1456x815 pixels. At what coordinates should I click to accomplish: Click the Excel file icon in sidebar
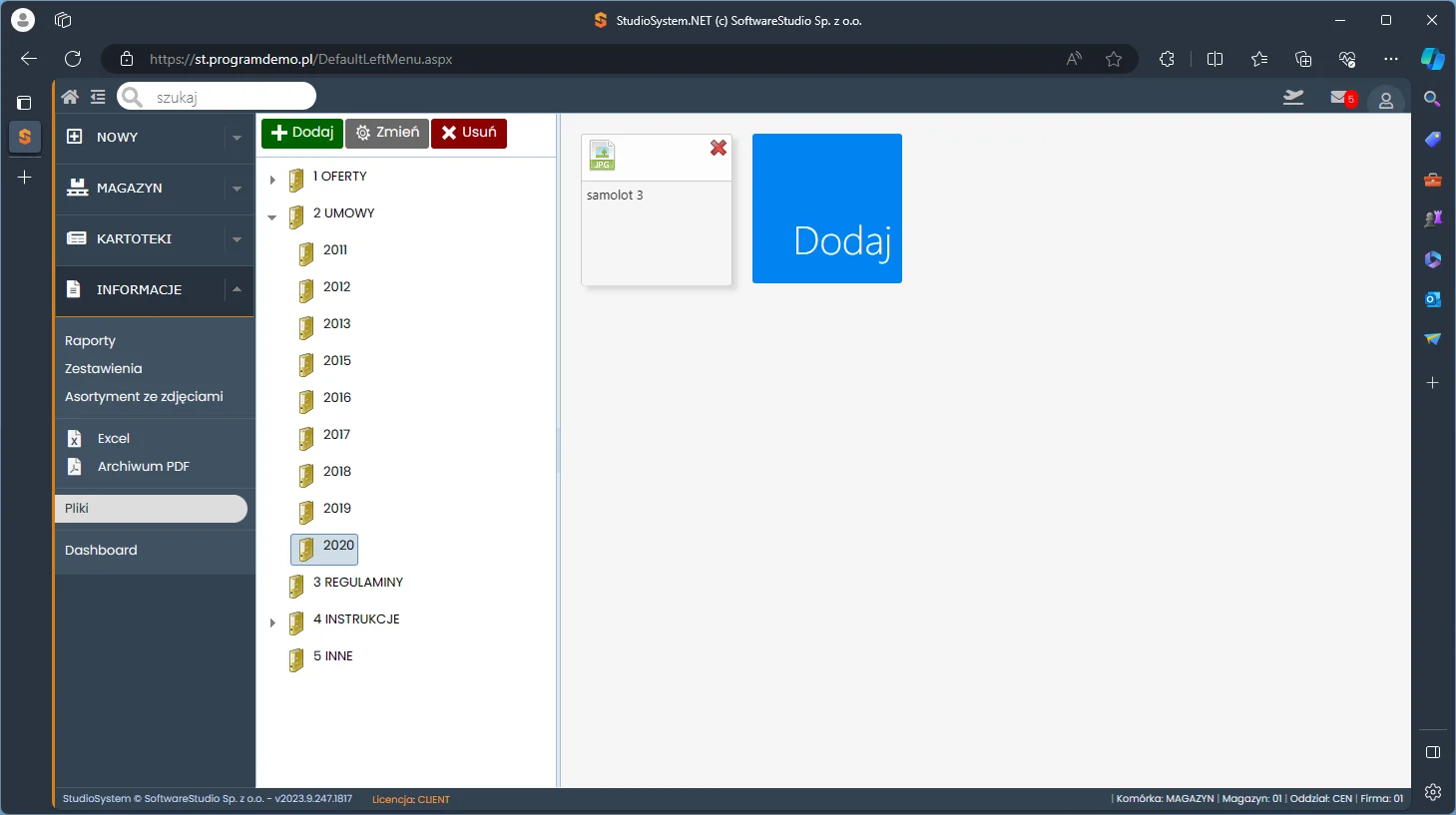click(x=74, y=438)
